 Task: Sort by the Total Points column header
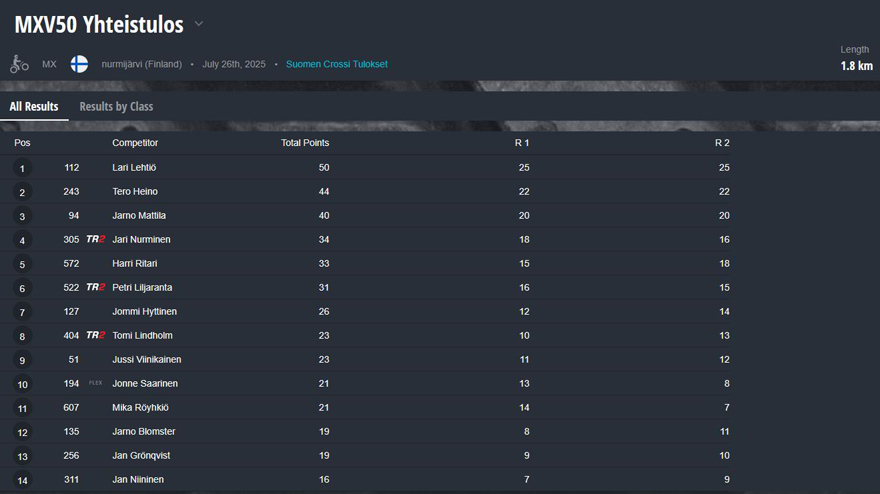point(305,143)
